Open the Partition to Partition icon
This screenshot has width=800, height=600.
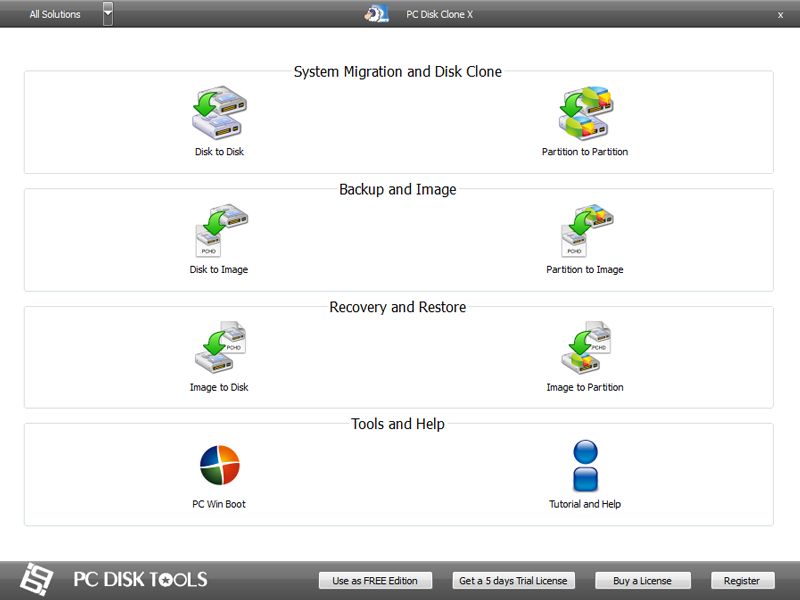point(585,113)
